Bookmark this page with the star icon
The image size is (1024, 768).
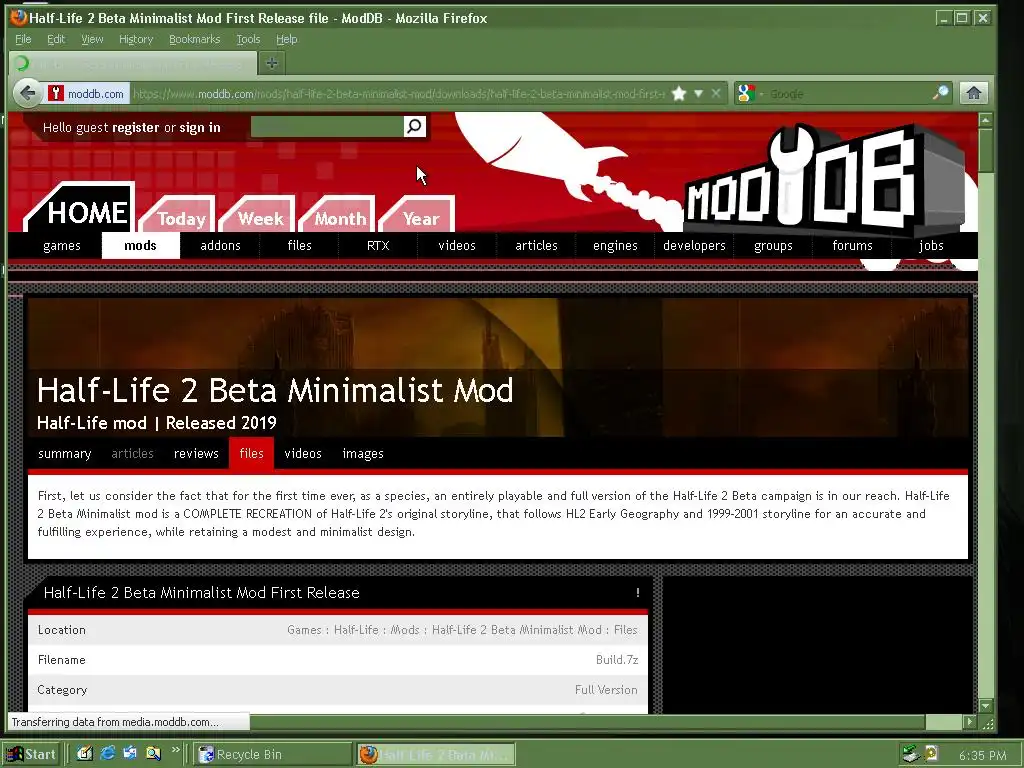[x=679, y=93]
